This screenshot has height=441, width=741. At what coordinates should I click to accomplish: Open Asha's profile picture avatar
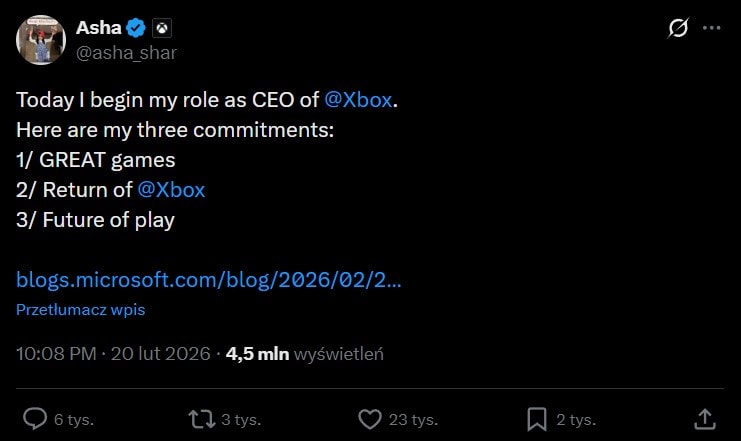(x=41, y=40)
